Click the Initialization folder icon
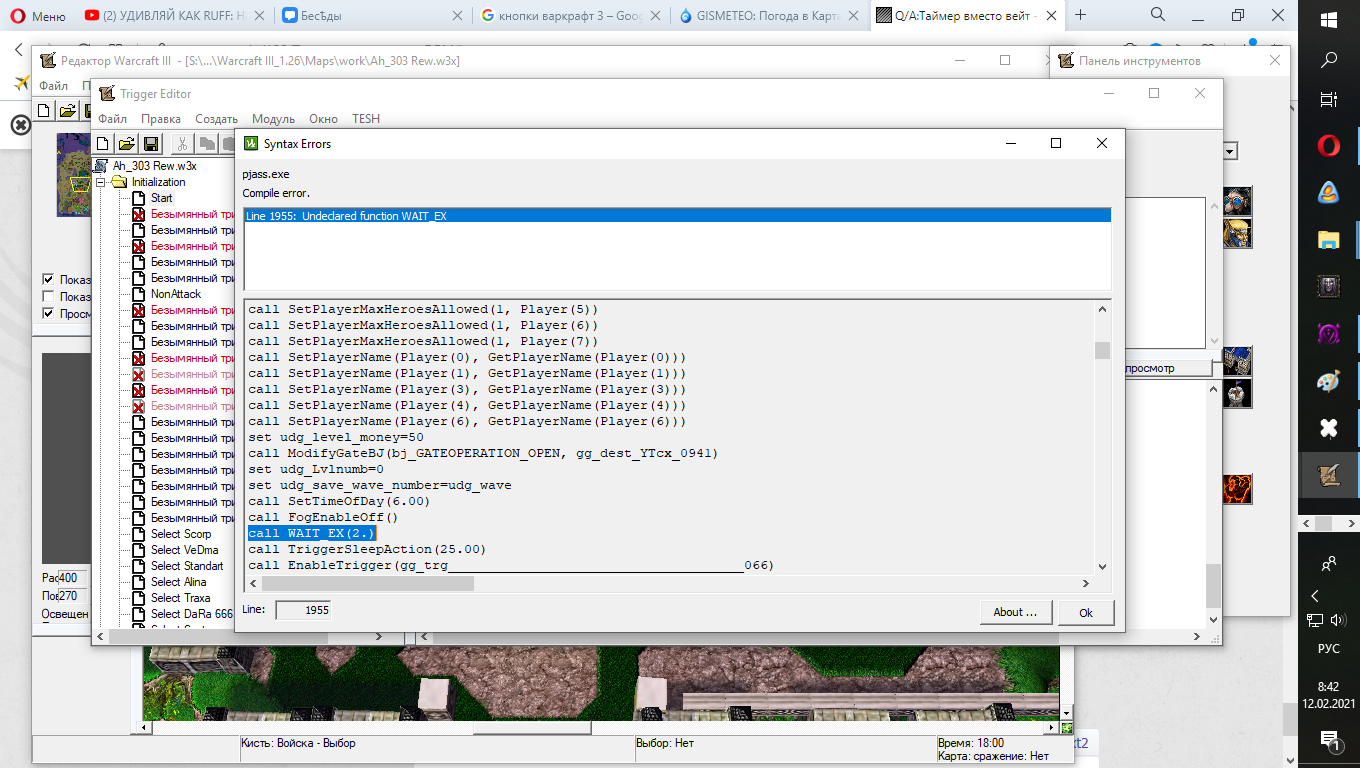This screenshot has height=768, width=1360. [120, 182]
